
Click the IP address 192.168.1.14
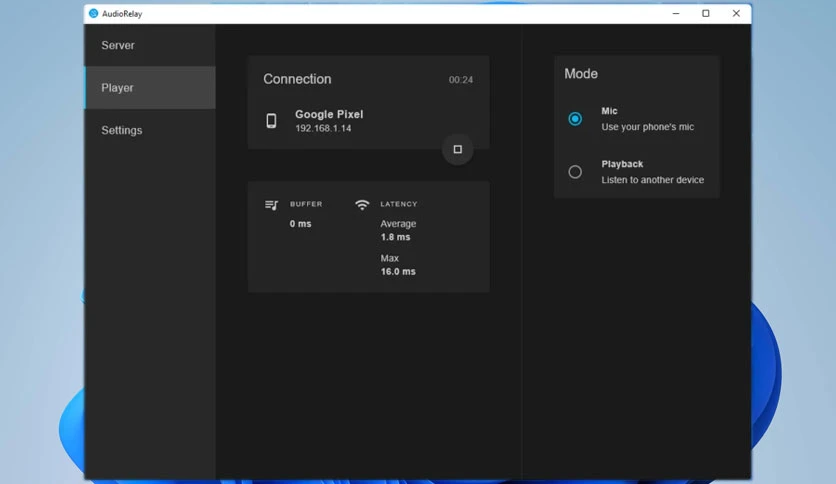click(x=323, y=128)
